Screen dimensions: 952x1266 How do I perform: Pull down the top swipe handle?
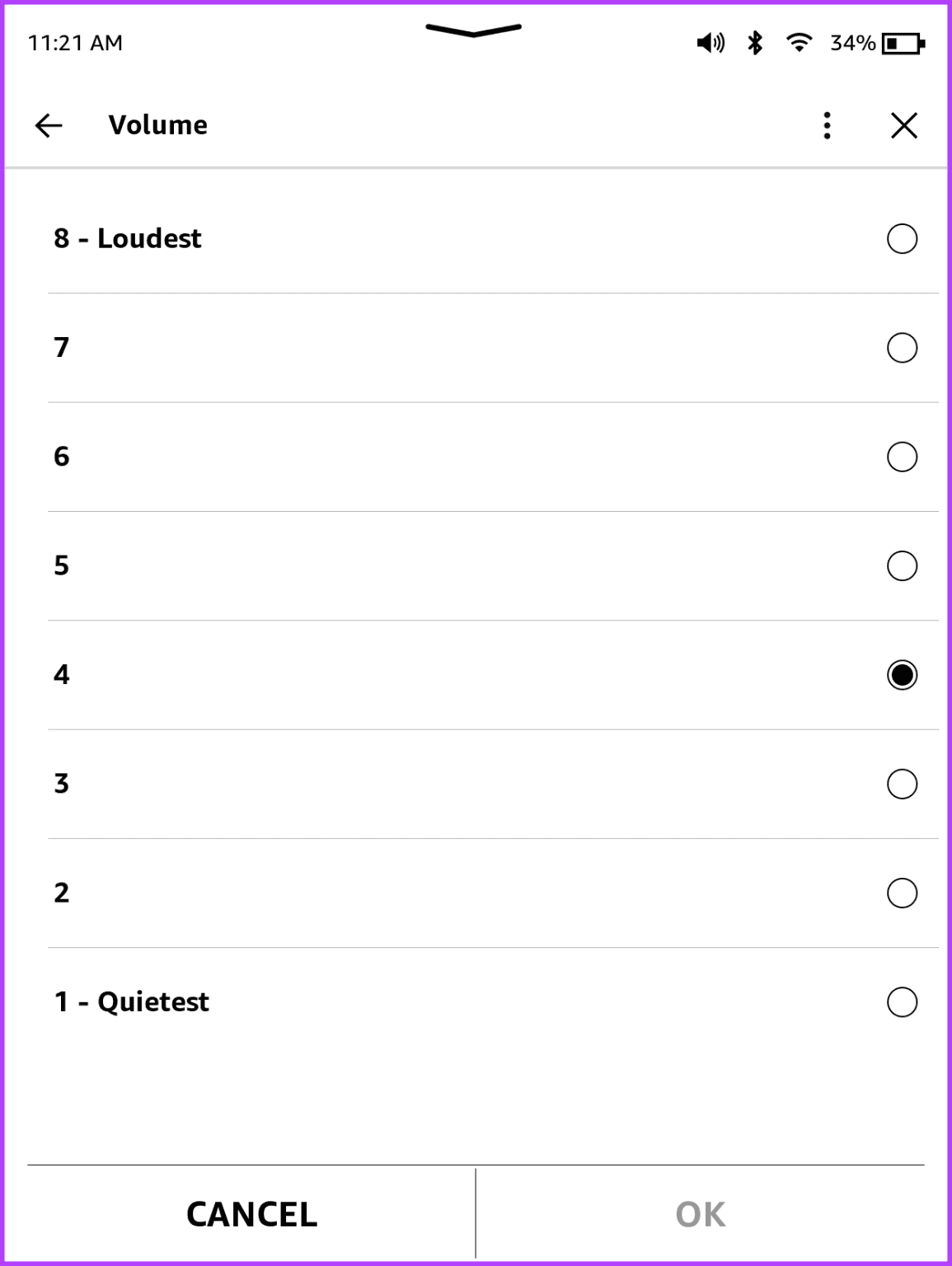click(x=473, y=30)
